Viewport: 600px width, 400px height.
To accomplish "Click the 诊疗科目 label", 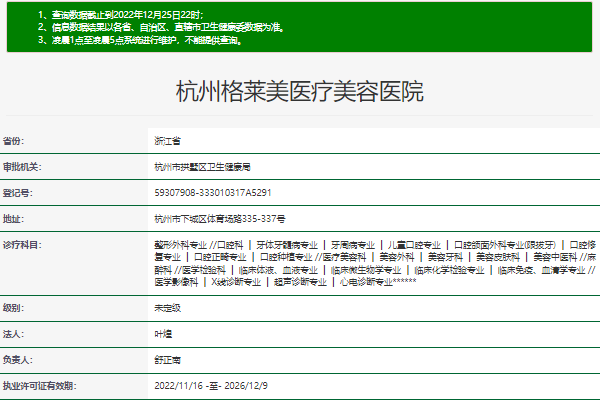I will point(22,245).
